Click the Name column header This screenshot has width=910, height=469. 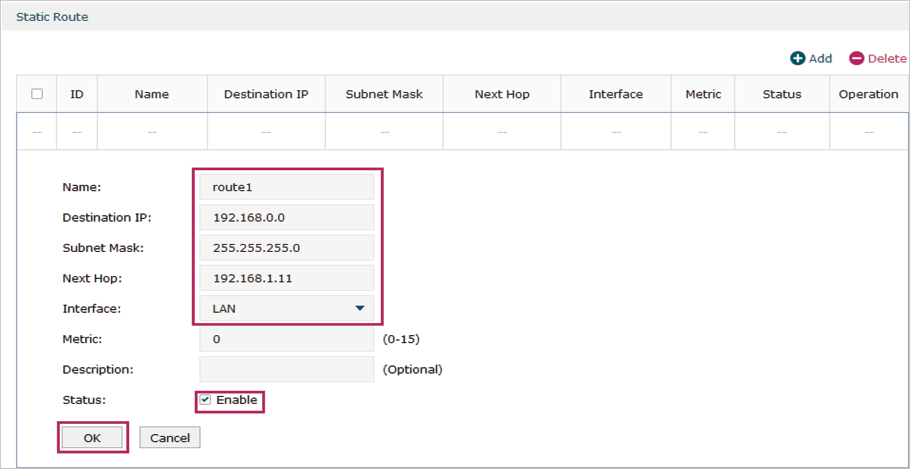click(152, 94)
